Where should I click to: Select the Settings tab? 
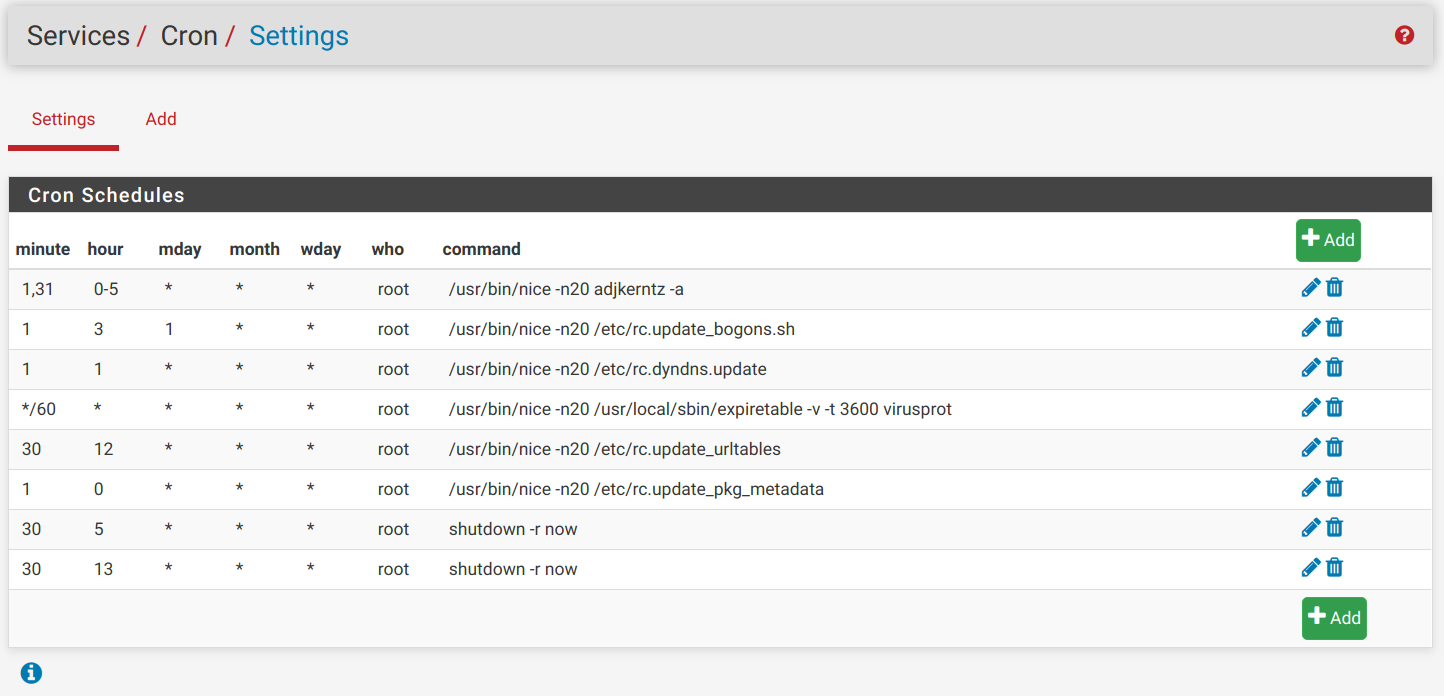coord(63,119)
